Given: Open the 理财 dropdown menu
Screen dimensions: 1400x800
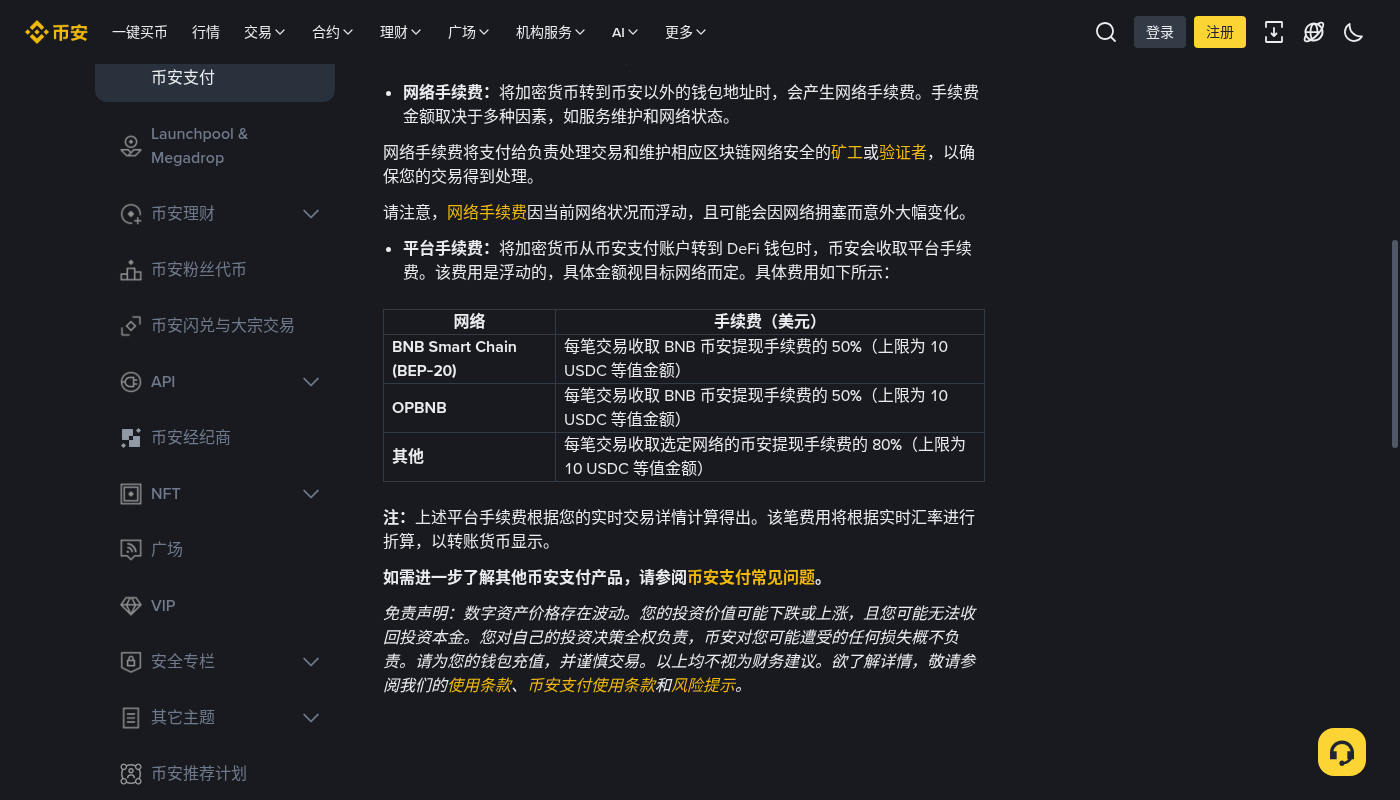Looking at the screenshot, I should [401, 32].
